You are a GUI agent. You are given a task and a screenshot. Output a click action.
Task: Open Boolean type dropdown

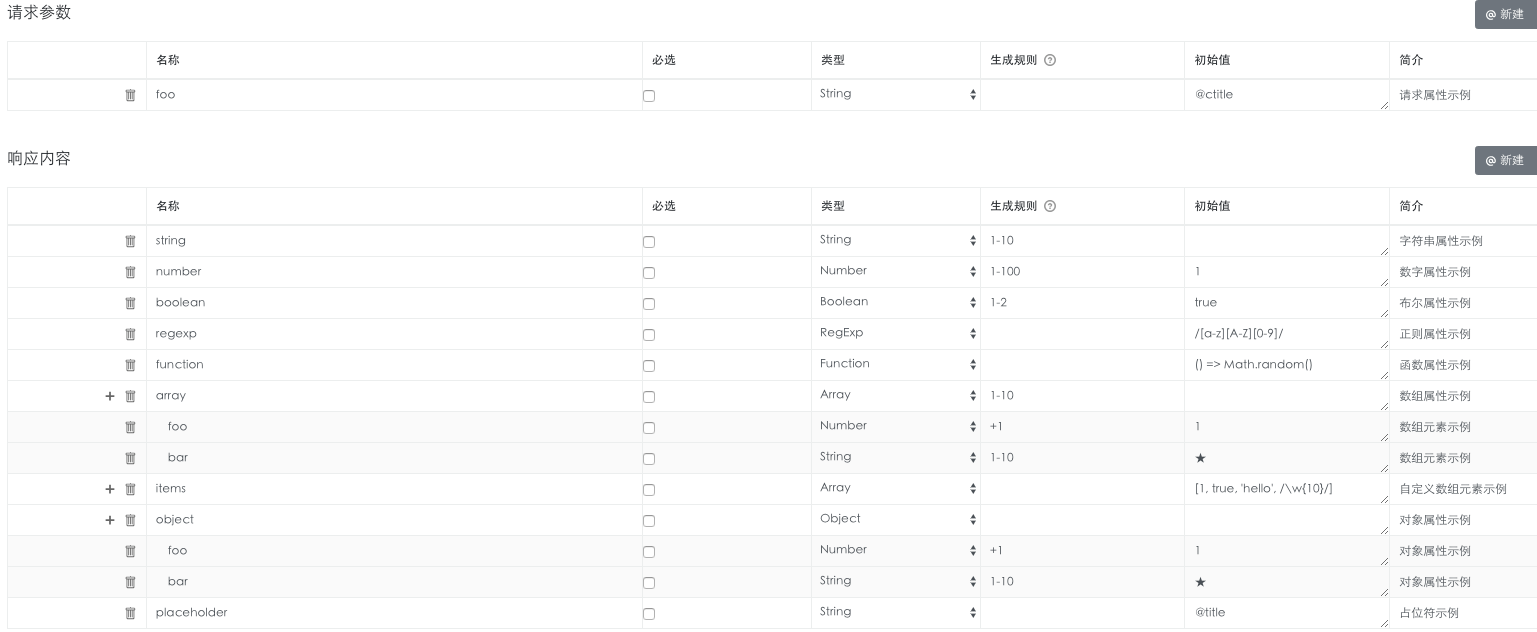[896, 302]
